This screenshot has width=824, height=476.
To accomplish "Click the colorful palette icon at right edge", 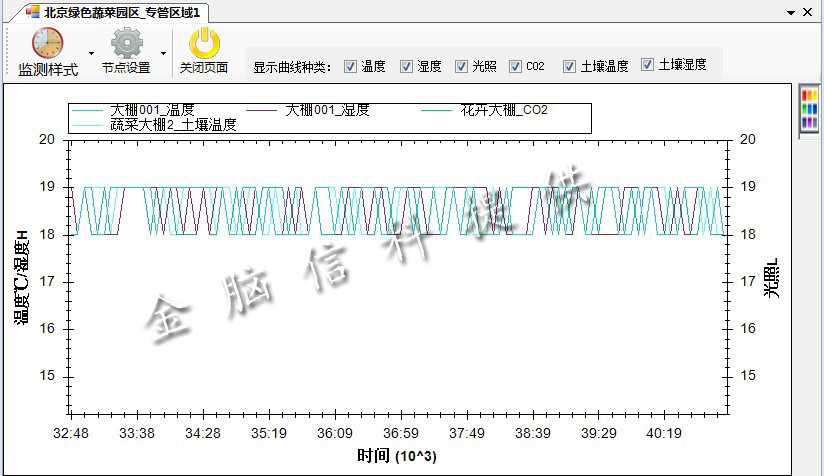I will 810,109.
